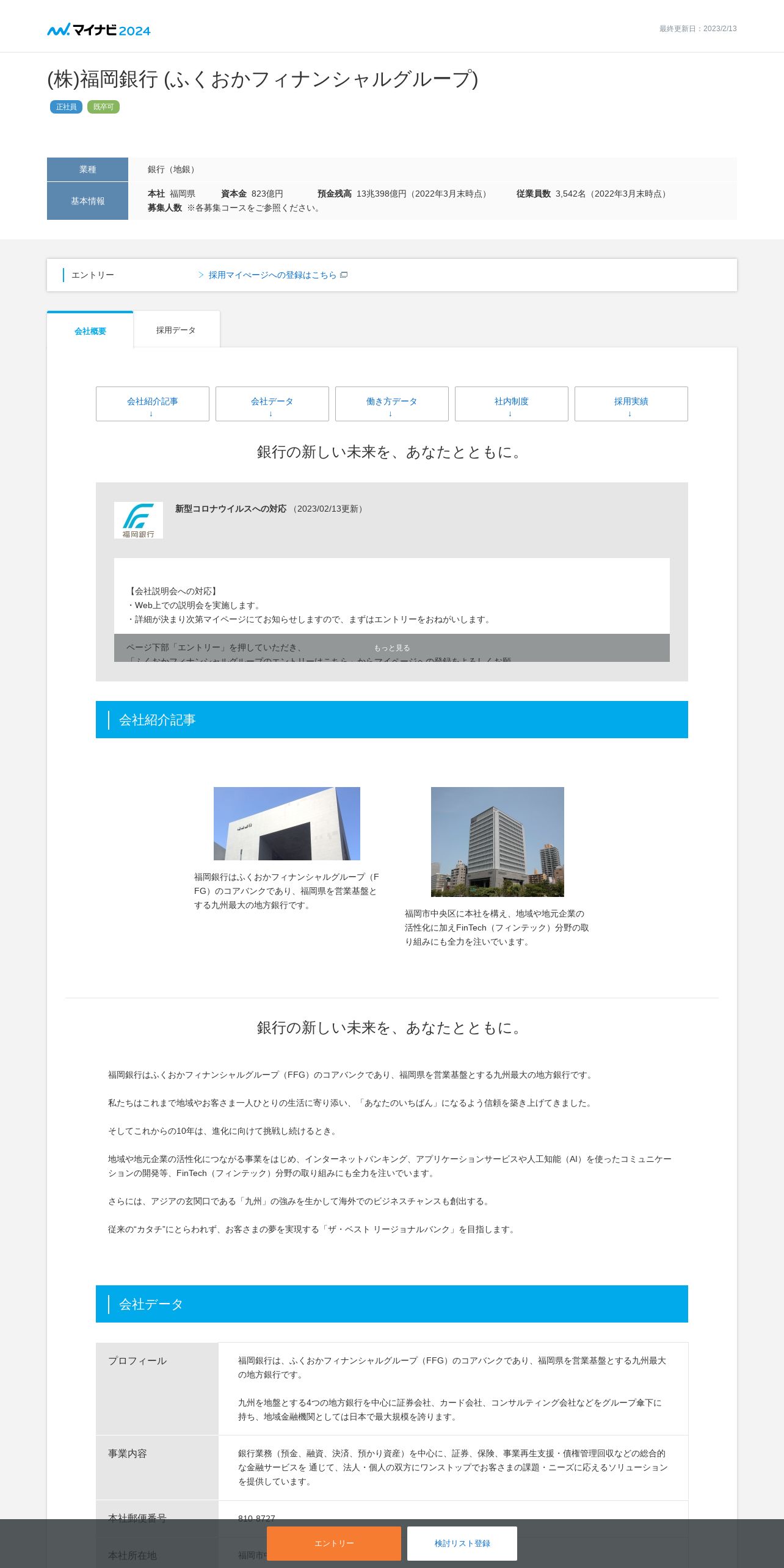The image size is (784, 1568).
Task: Click 銀行（地銀） industry value
Action: pyautogui.click(x=173, y=169)
